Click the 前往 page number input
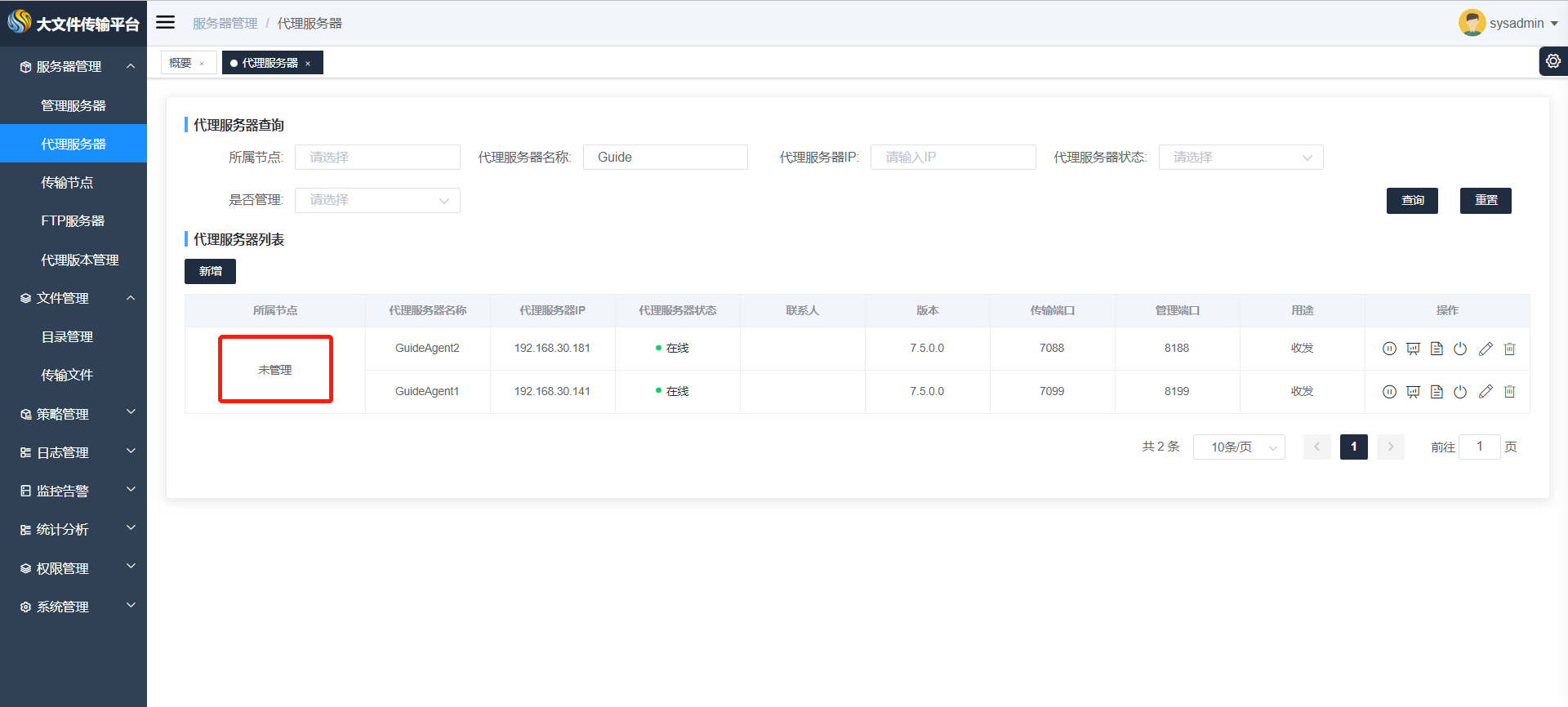The image size is (1568, 707). tap(1479, 447)
